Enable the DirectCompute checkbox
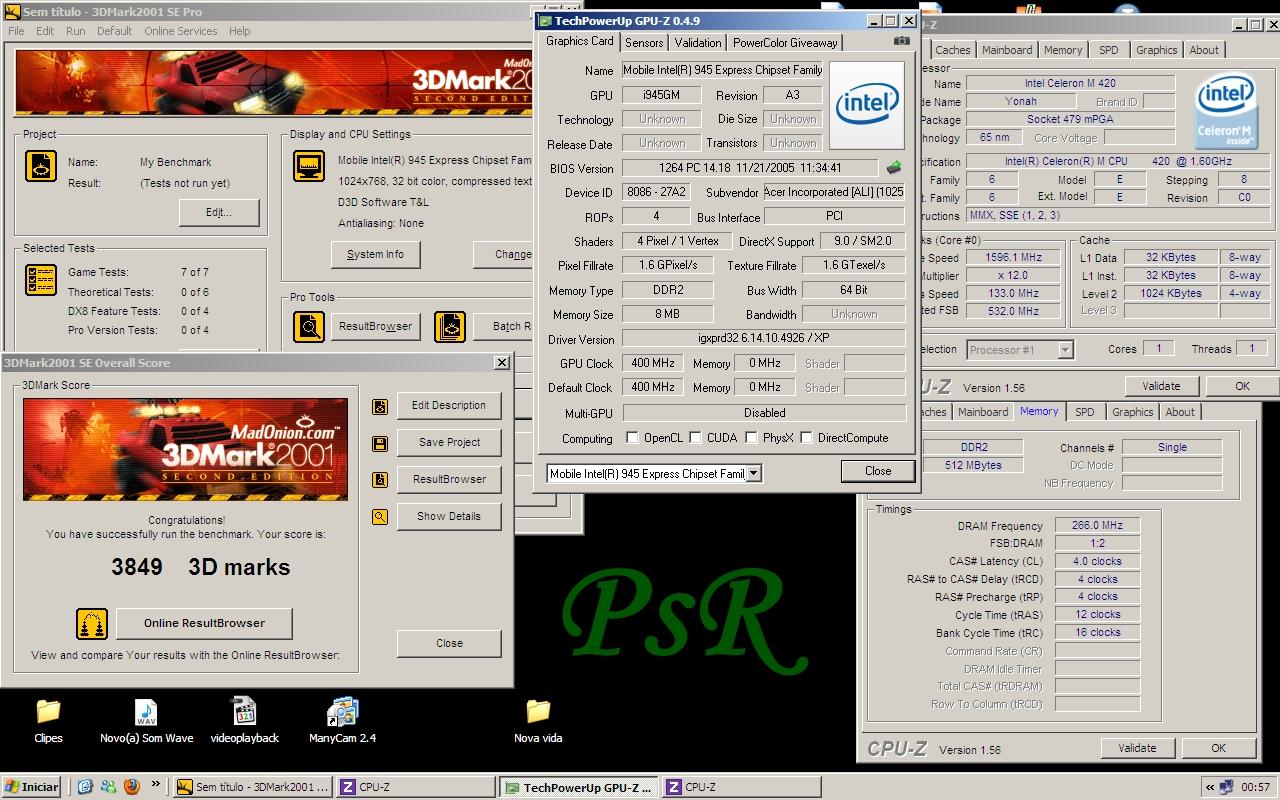 click(x=806, y=438)
